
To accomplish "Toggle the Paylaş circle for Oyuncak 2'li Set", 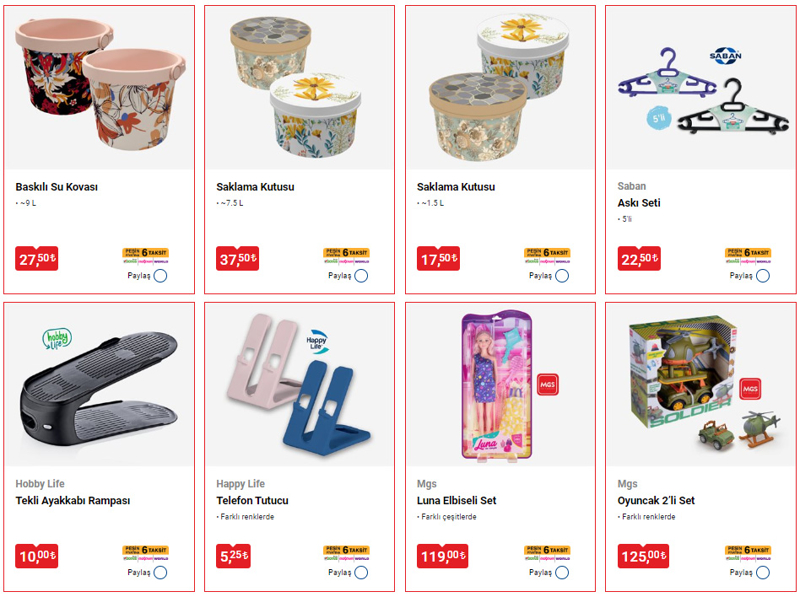I will (763, 573).
